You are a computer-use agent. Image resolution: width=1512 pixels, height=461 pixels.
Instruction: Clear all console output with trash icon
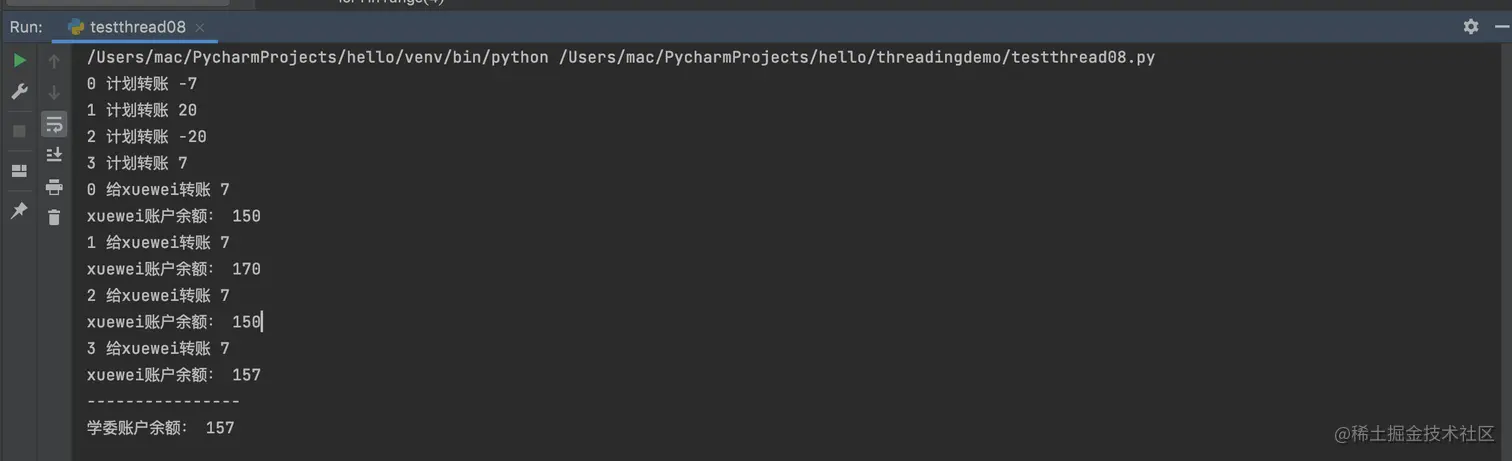tap(54, 217)
